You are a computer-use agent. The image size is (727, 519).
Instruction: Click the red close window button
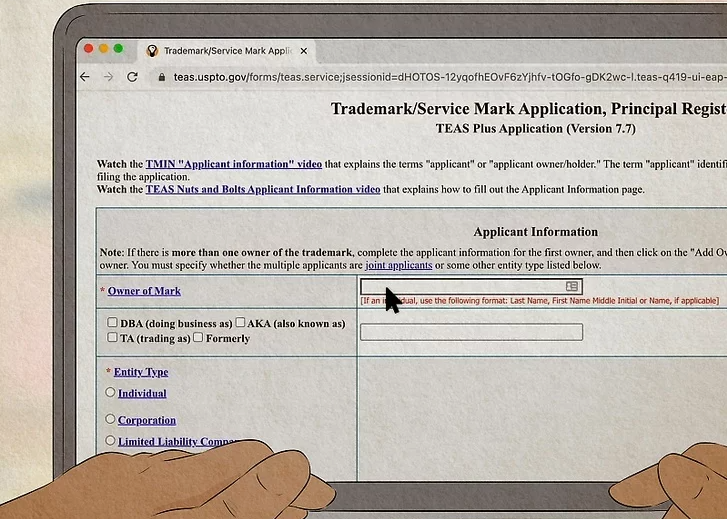[89, 49]
